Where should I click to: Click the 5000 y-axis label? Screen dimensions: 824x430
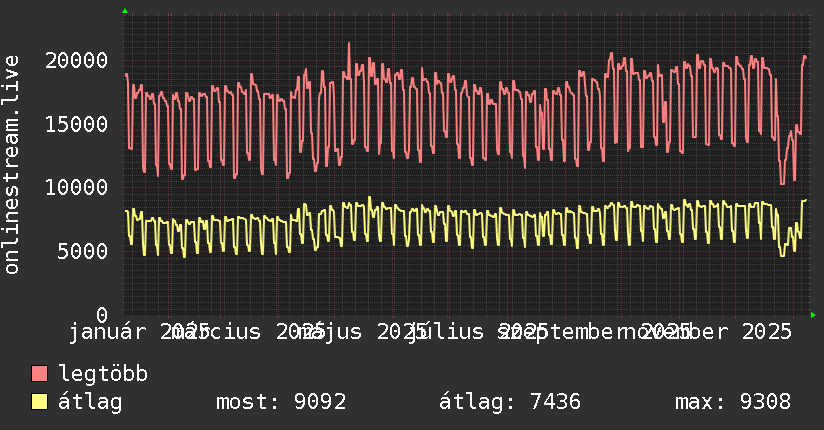click(83, 251)
